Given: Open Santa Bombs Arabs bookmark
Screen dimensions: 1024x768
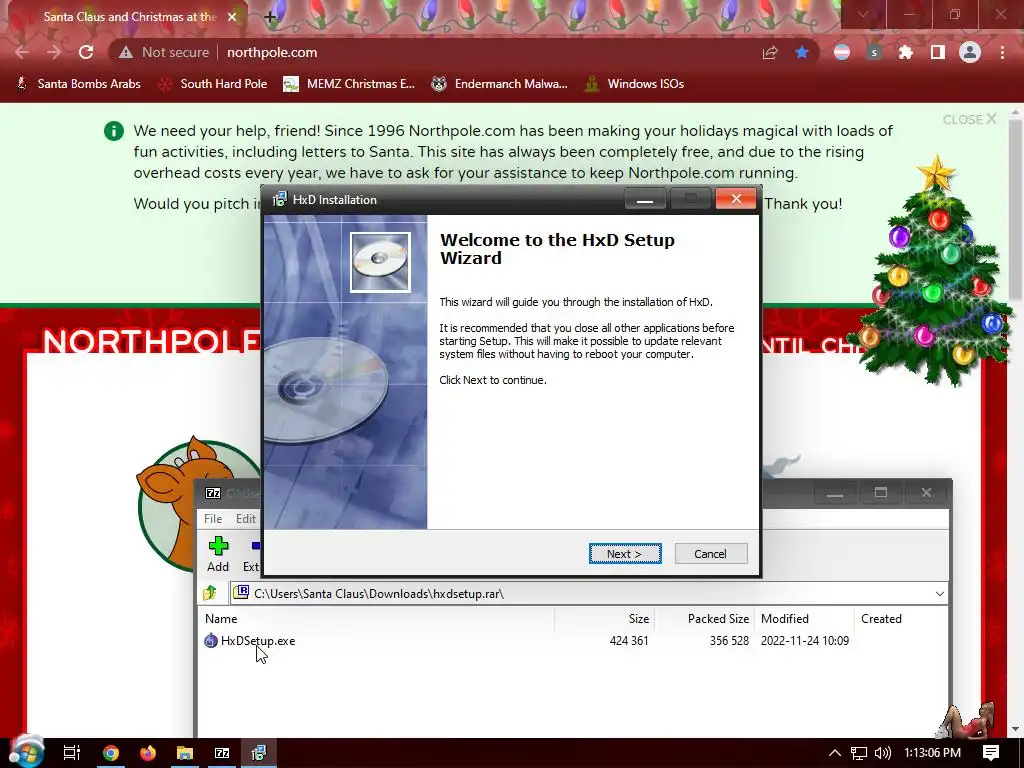Looking at the screenshot, I should pos(78,84).
